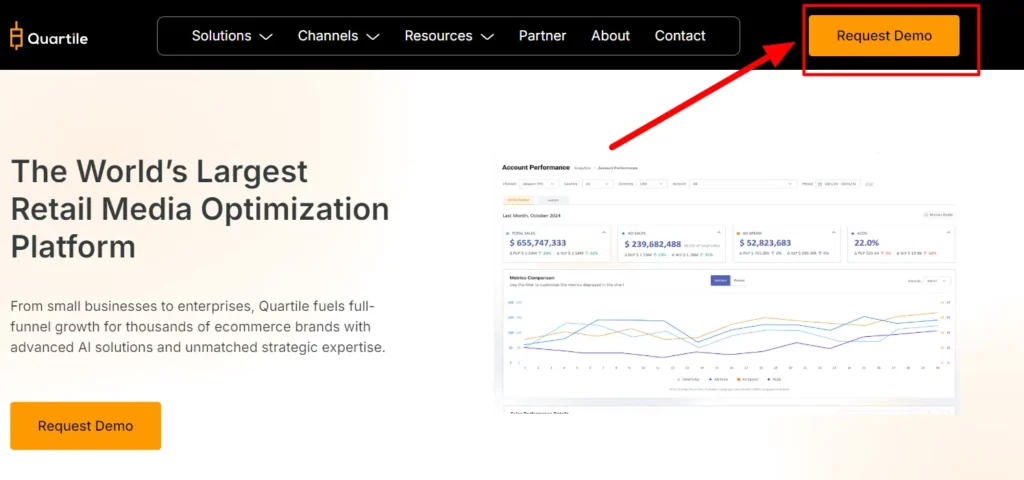This screenshot has width=1024, height=480.
Task: Open the About page
Action: 611,36
